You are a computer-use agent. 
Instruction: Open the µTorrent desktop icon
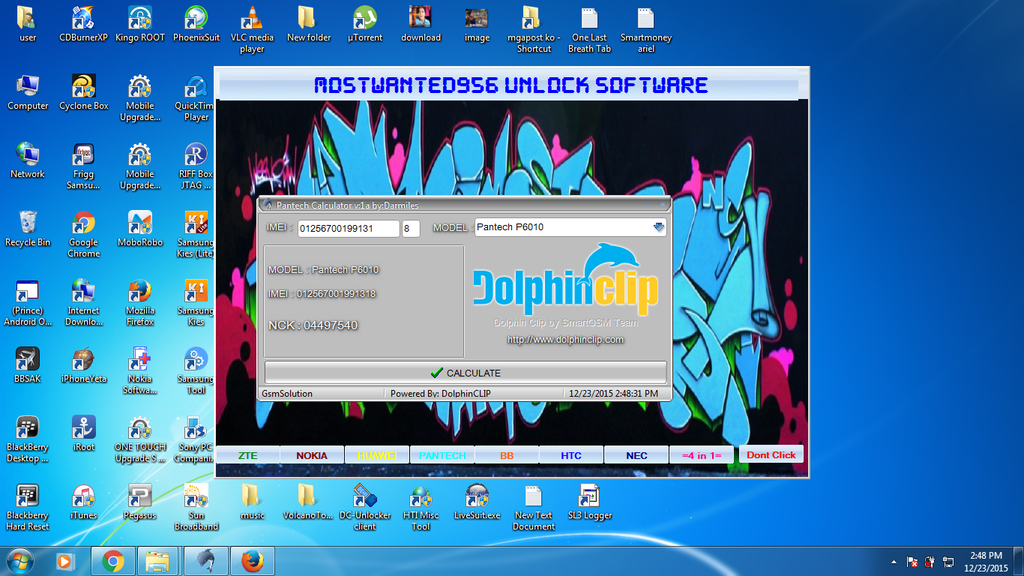click(365, 24)
